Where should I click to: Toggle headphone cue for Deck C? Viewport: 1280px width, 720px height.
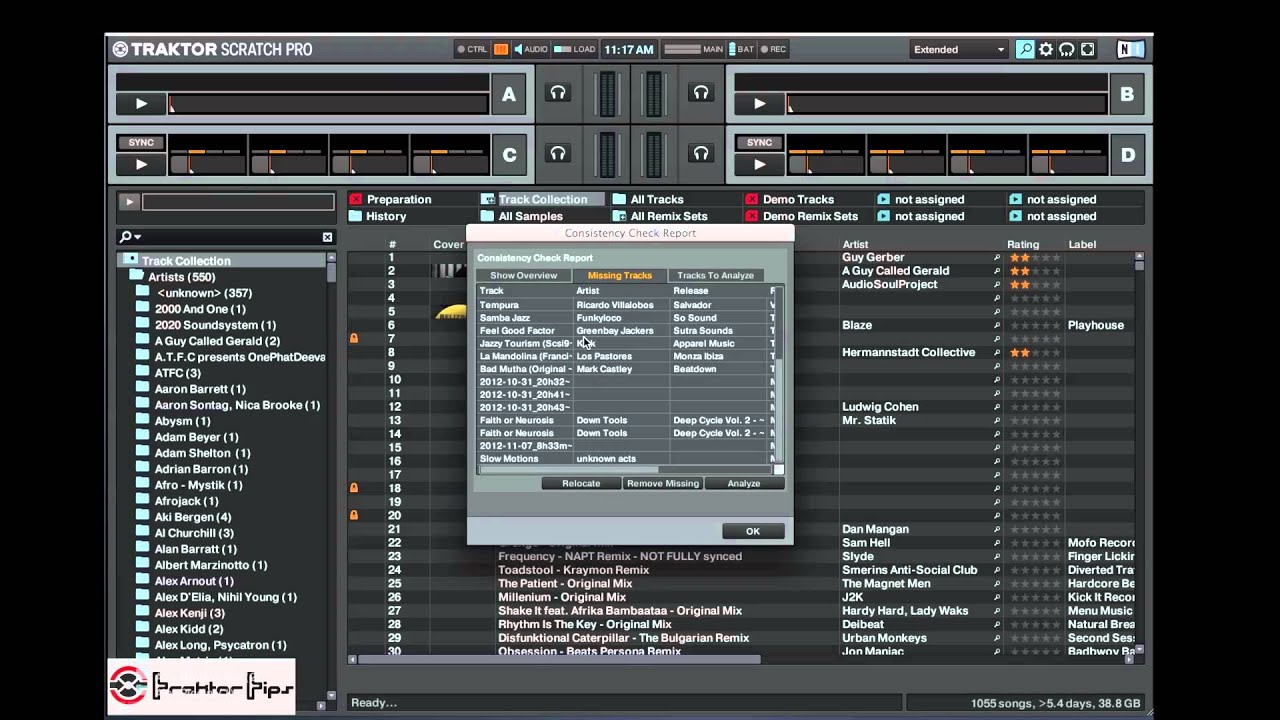pyautogui.click(x=558, y=154)
